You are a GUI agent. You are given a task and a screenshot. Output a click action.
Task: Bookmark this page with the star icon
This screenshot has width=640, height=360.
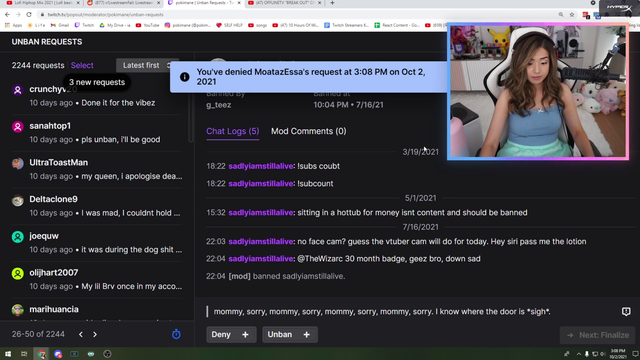[571, 14]
